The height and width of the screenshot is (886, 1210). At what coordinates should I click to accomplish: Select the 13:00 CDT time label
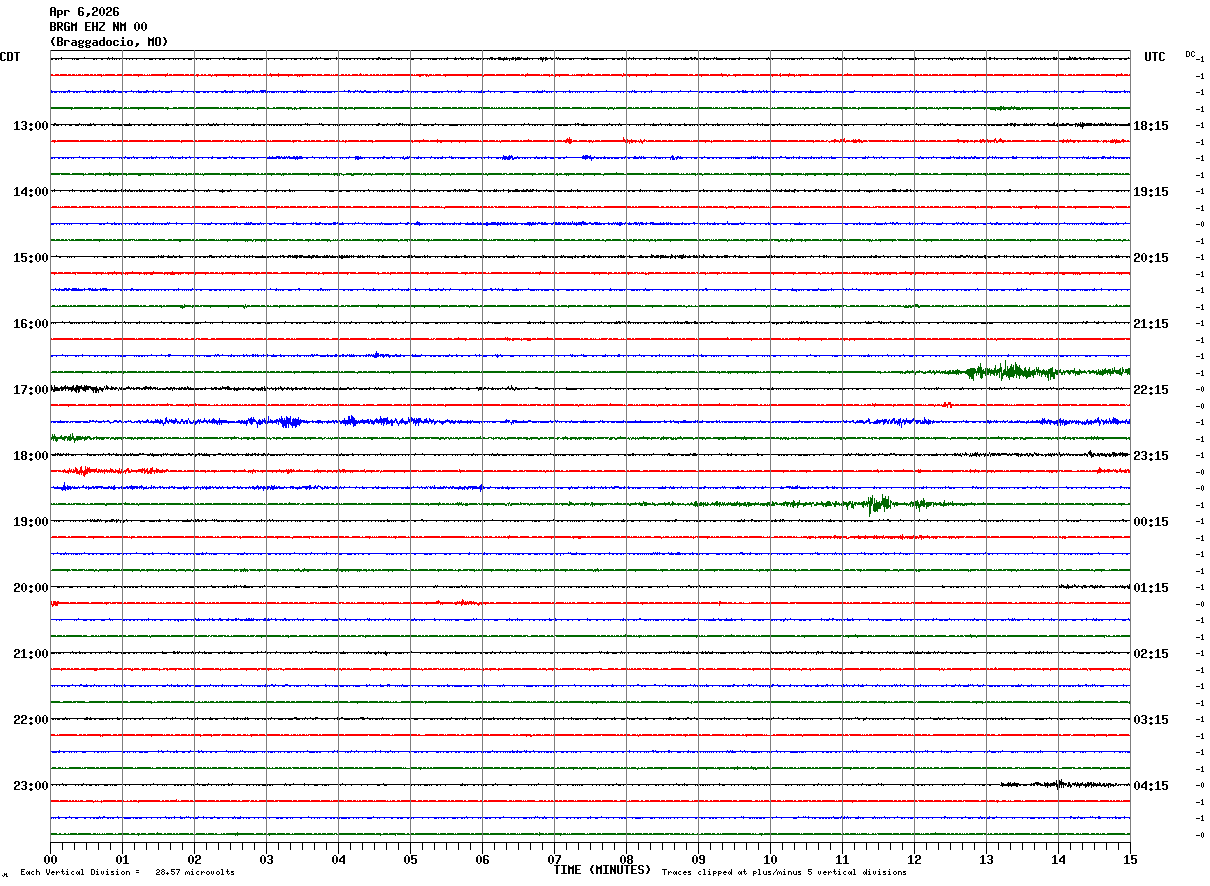30,126
